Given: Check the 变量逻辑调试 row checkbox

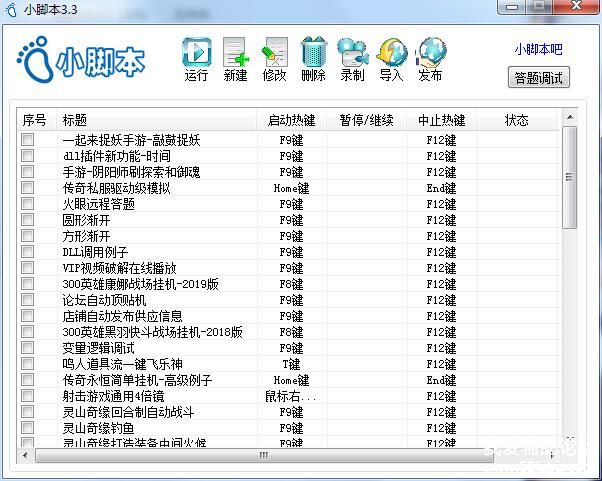Looking at the screenshot, I should (x=28, y=347).
